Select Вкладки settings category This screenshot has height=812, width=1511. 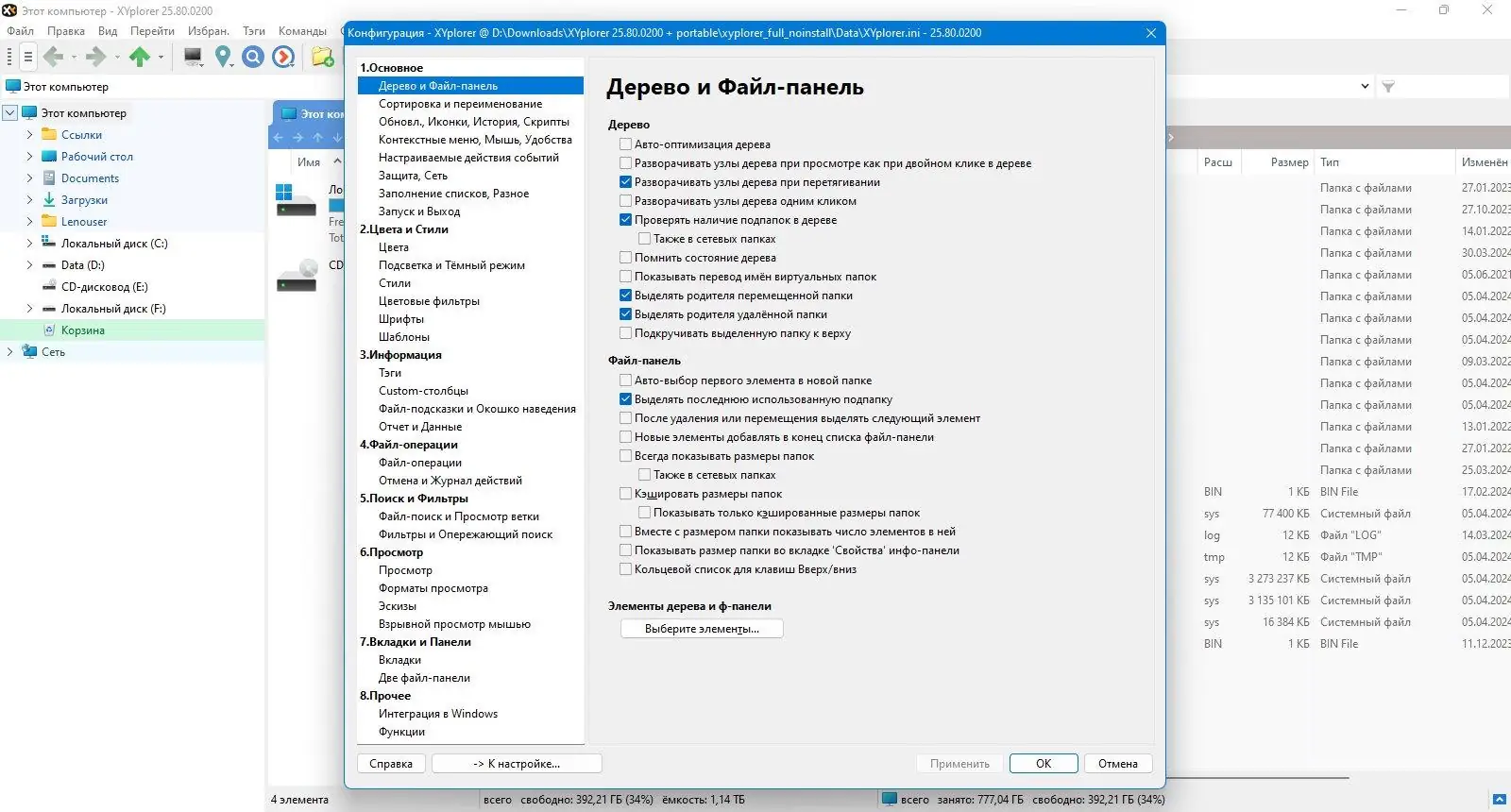point(400,660)
